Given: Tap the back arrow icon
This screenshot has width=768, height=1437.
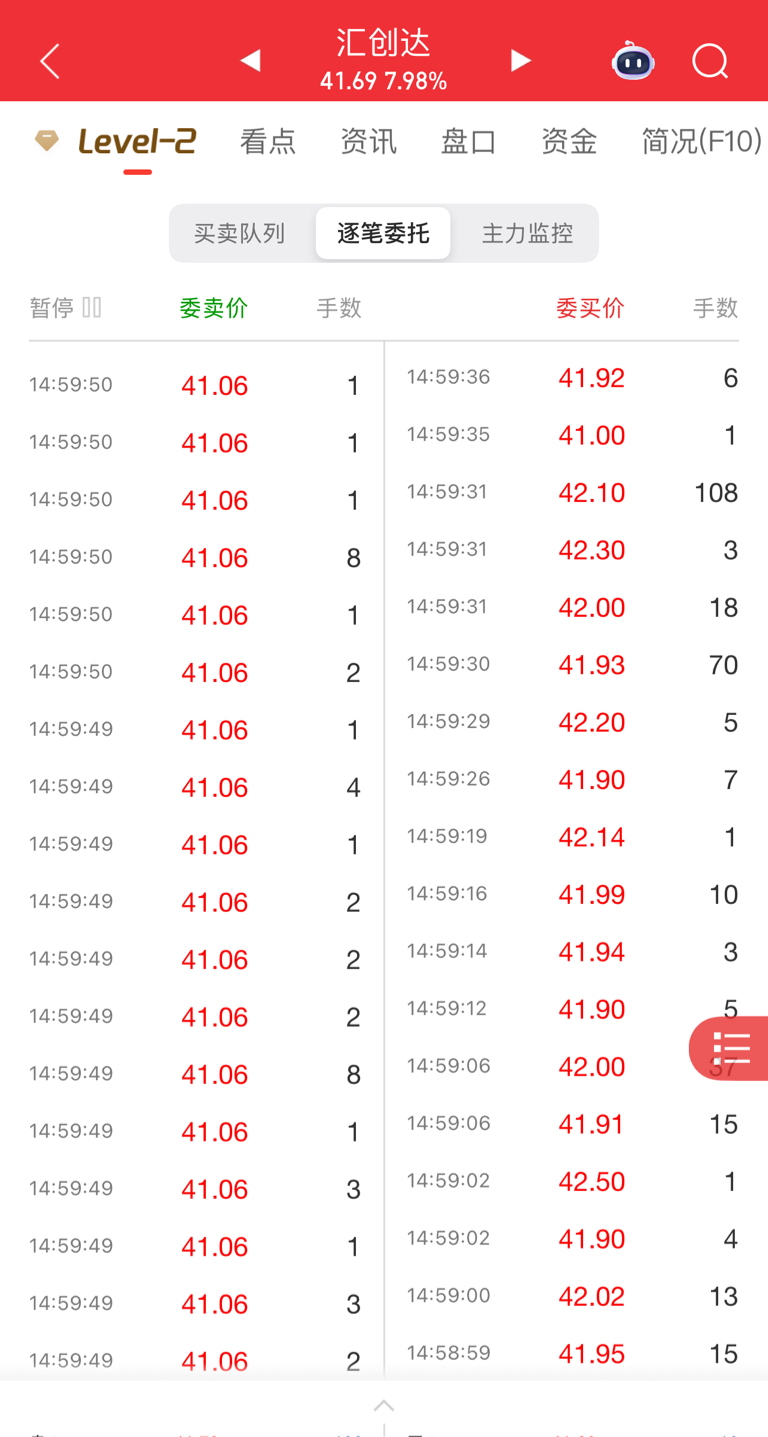Looking at the screenshot, I should pos(50,61).
